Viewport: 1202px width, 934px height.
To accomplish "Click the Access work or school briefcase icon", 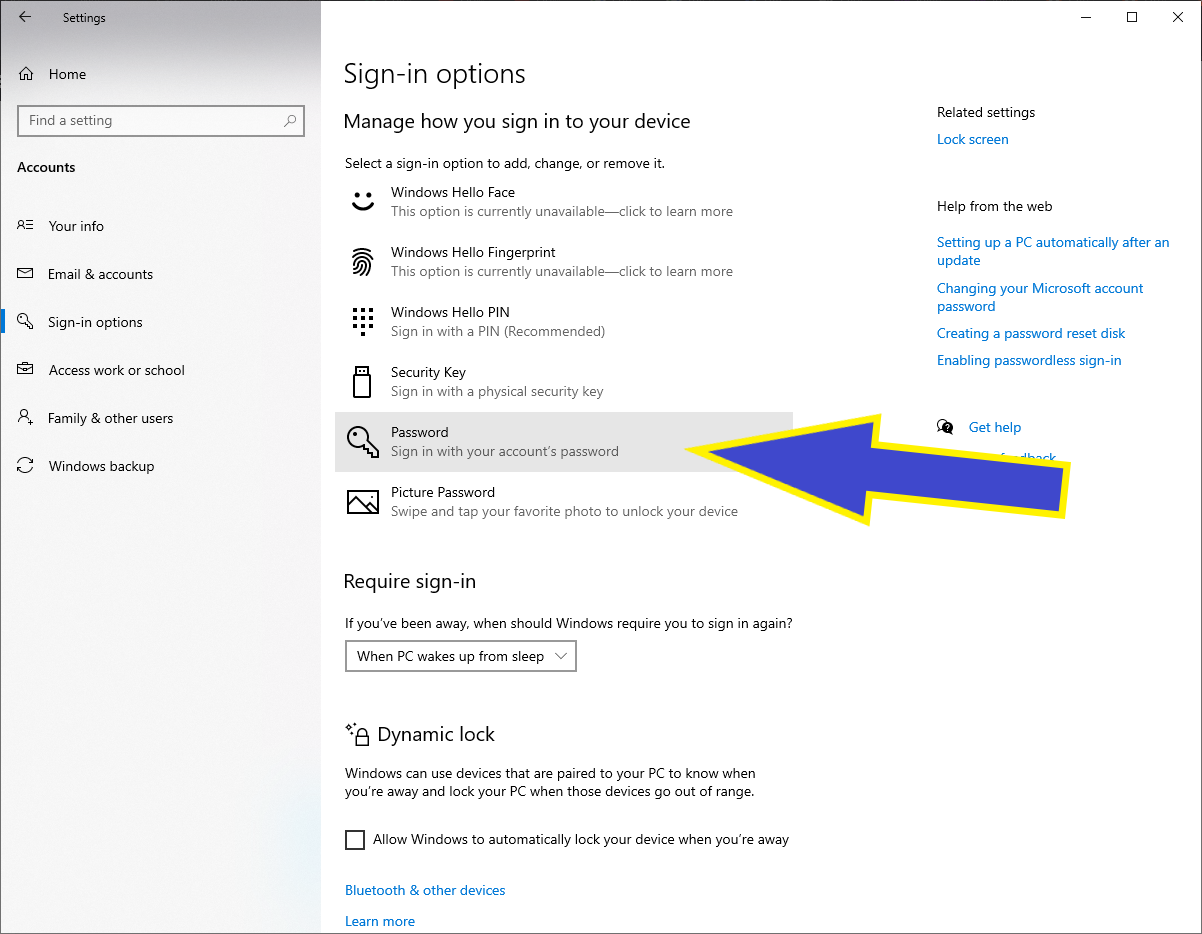I will click(26, 370).
